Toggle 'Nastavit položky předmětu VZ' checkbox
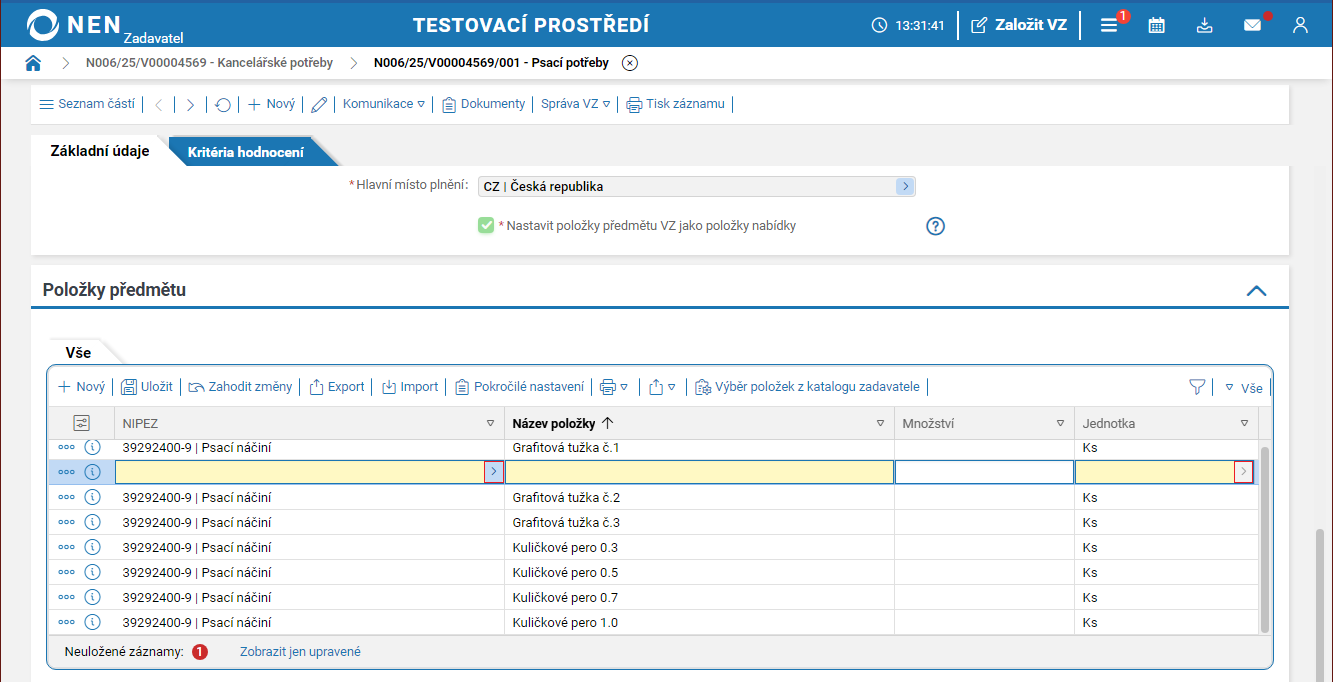Image resolution: width=1333 pixels, height=682 pixels. (x=486, y=226)
